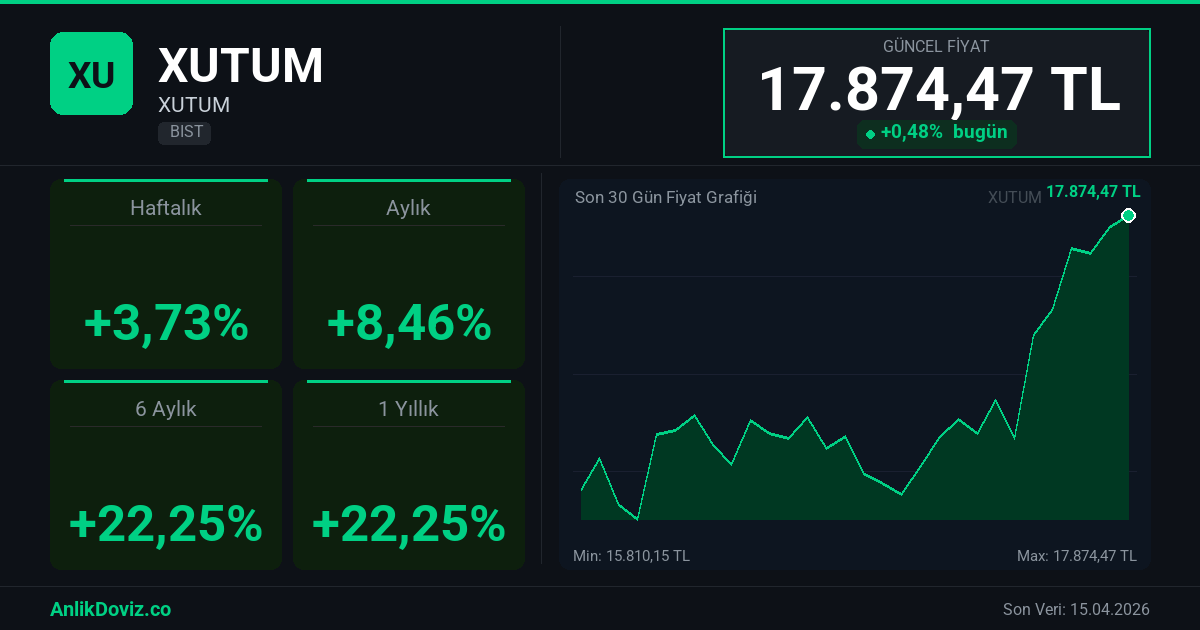Click the green XU logo icon
This screenshot has height=630, width=1200.
tap(91, 74)
